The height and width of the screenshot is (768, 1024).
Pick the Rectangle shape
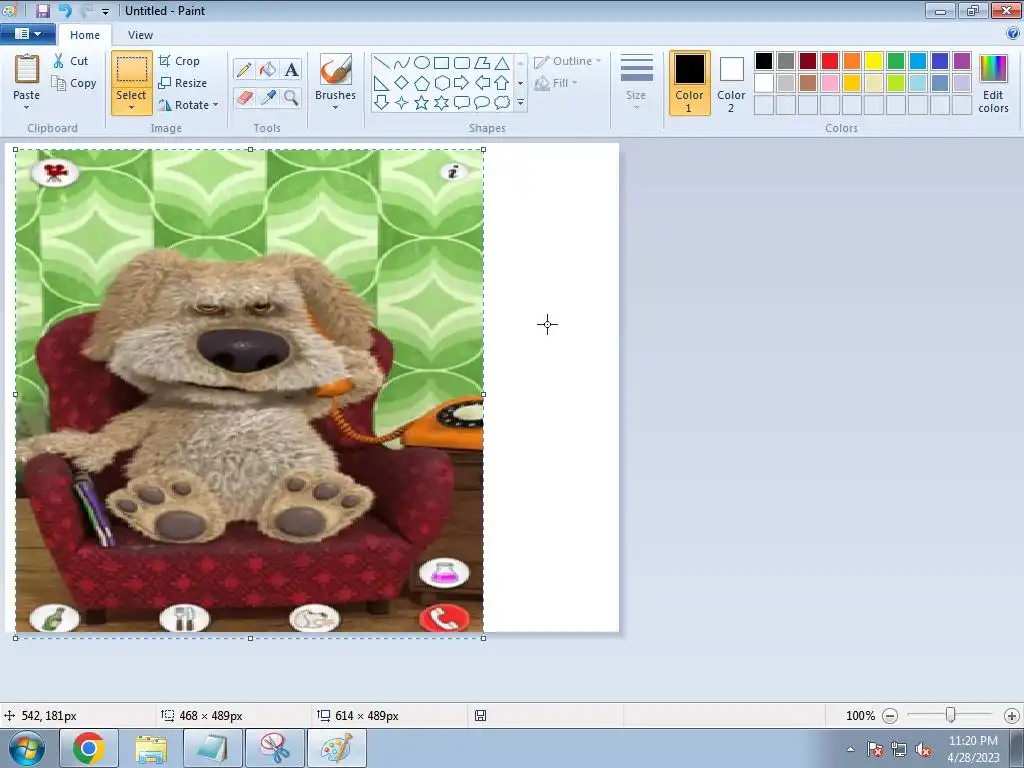click(441, 63)
